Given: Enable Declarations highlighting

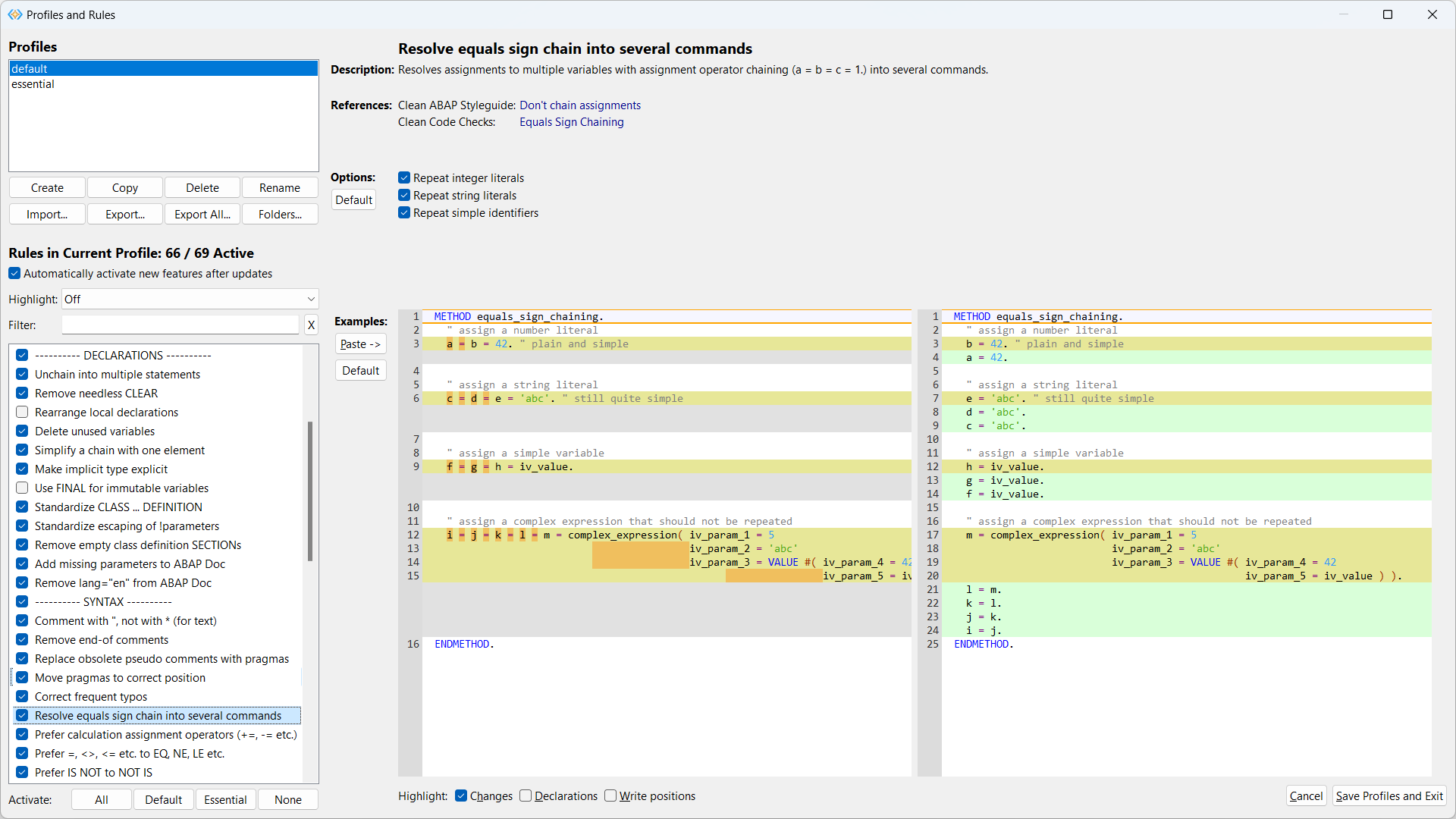Looking at the screenshot, I should click(526, 795).
